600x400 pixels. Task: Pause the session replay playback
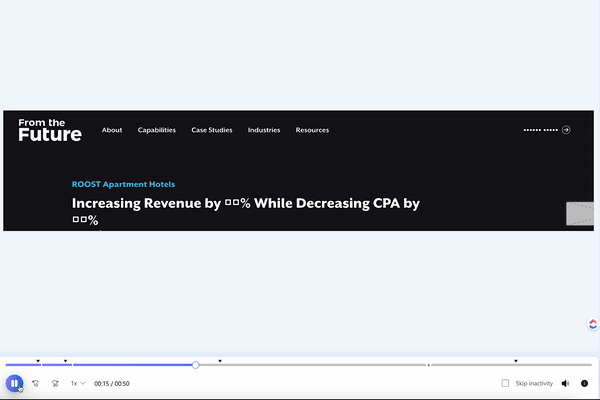(14, 383)
